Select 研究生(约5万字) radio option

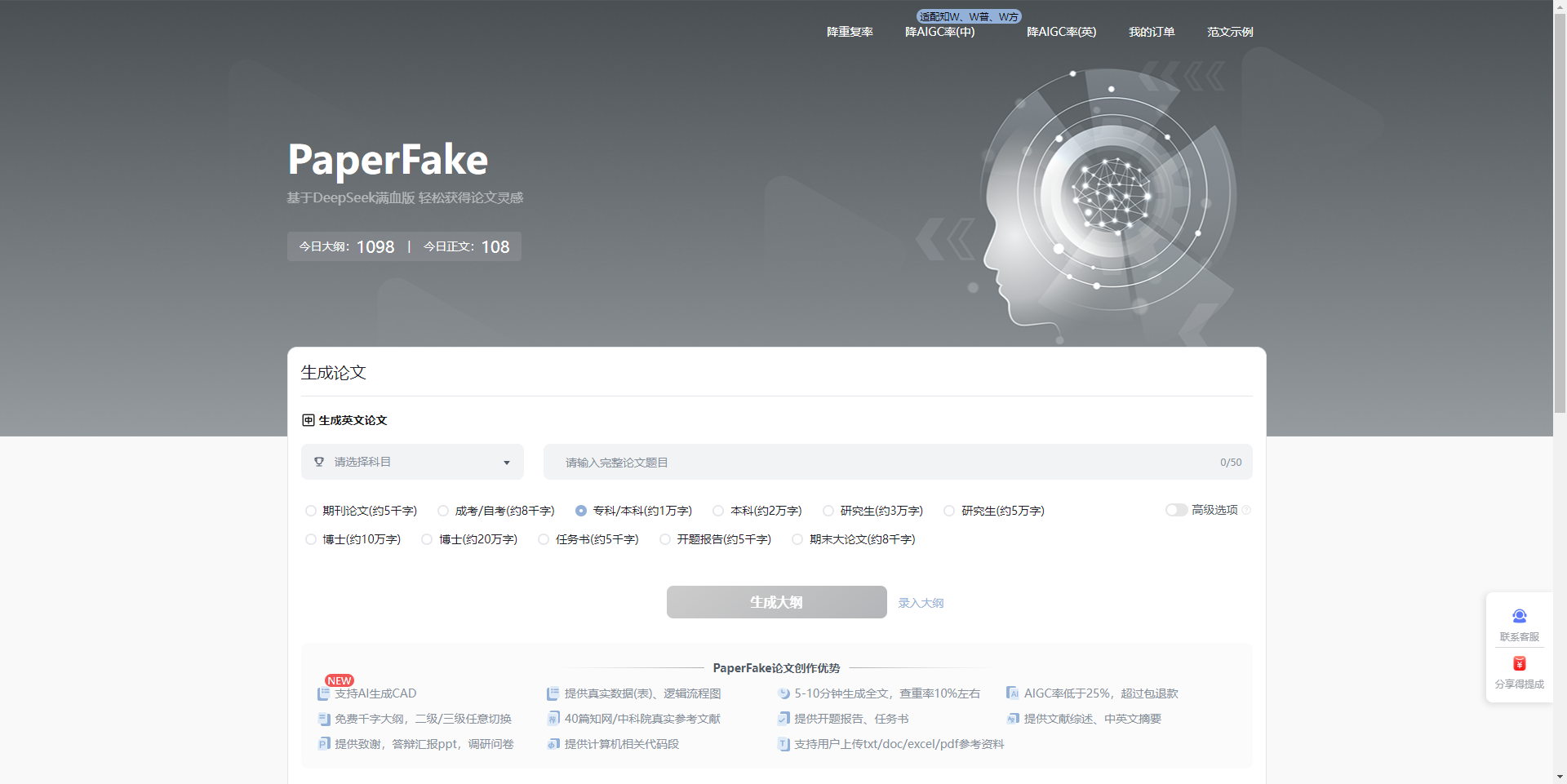click(949, 511)
